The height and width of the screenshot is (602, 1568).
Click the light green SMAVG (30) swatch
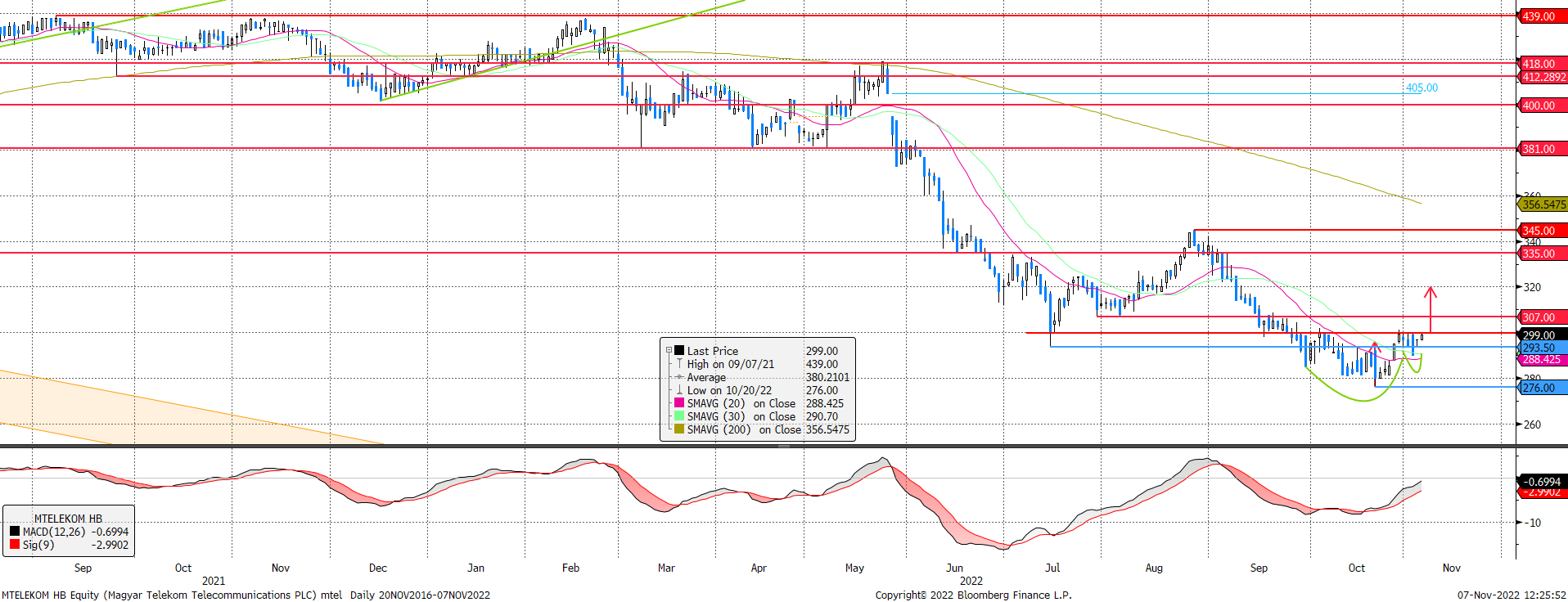click(679, 416)
